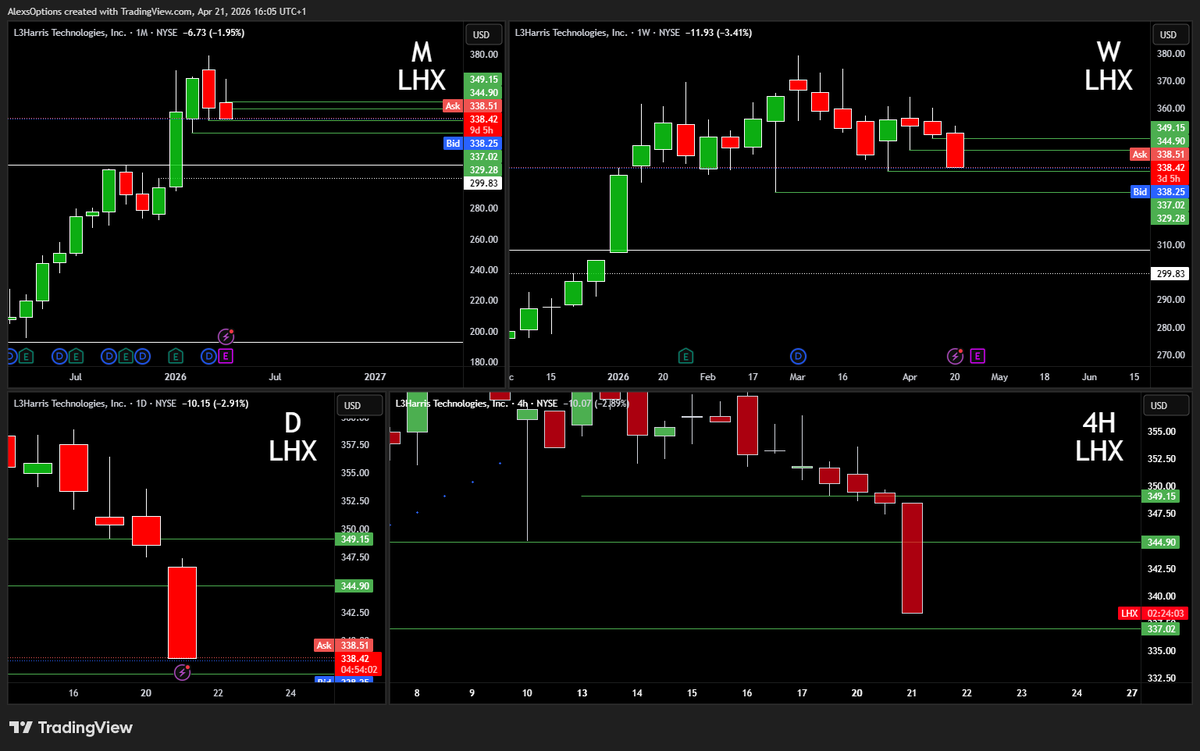Viewport: 1200px width, 751px height.
Task: Click the Bid label on monthly chart
Action: pyautogui.click(x=452, y=143)
